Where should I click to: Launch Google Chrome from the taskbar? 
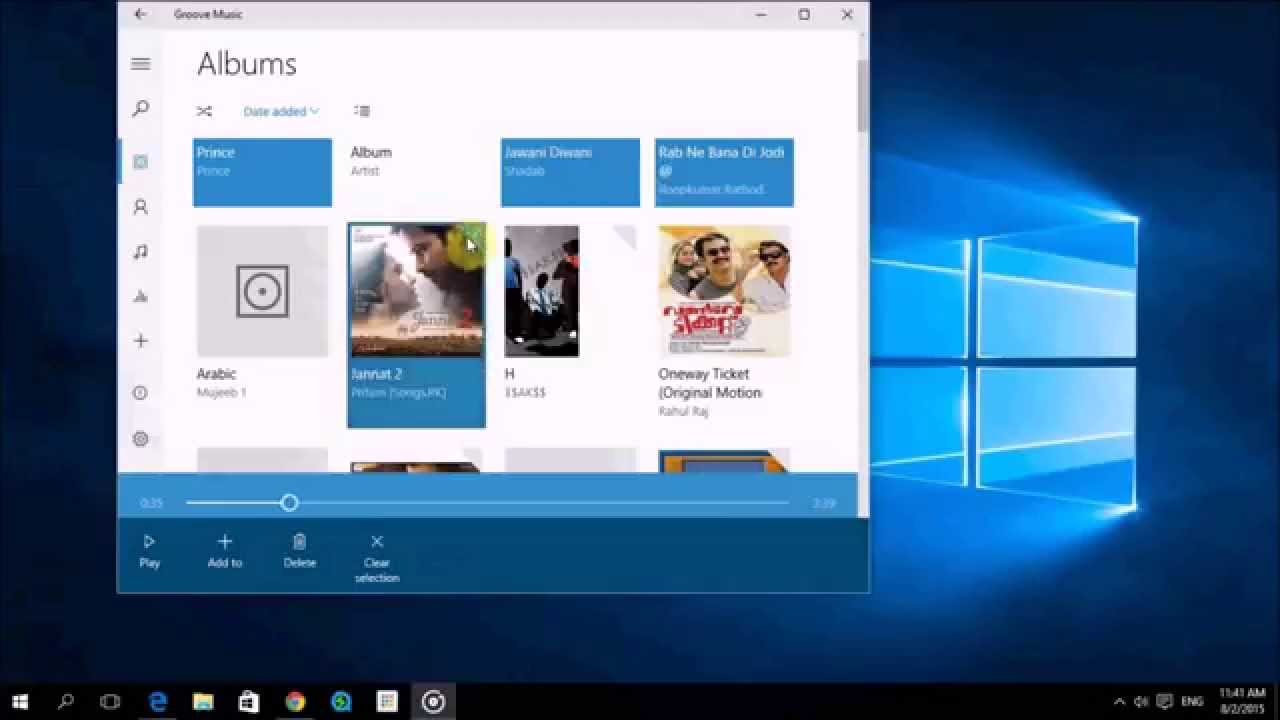(x=295, y=702)
